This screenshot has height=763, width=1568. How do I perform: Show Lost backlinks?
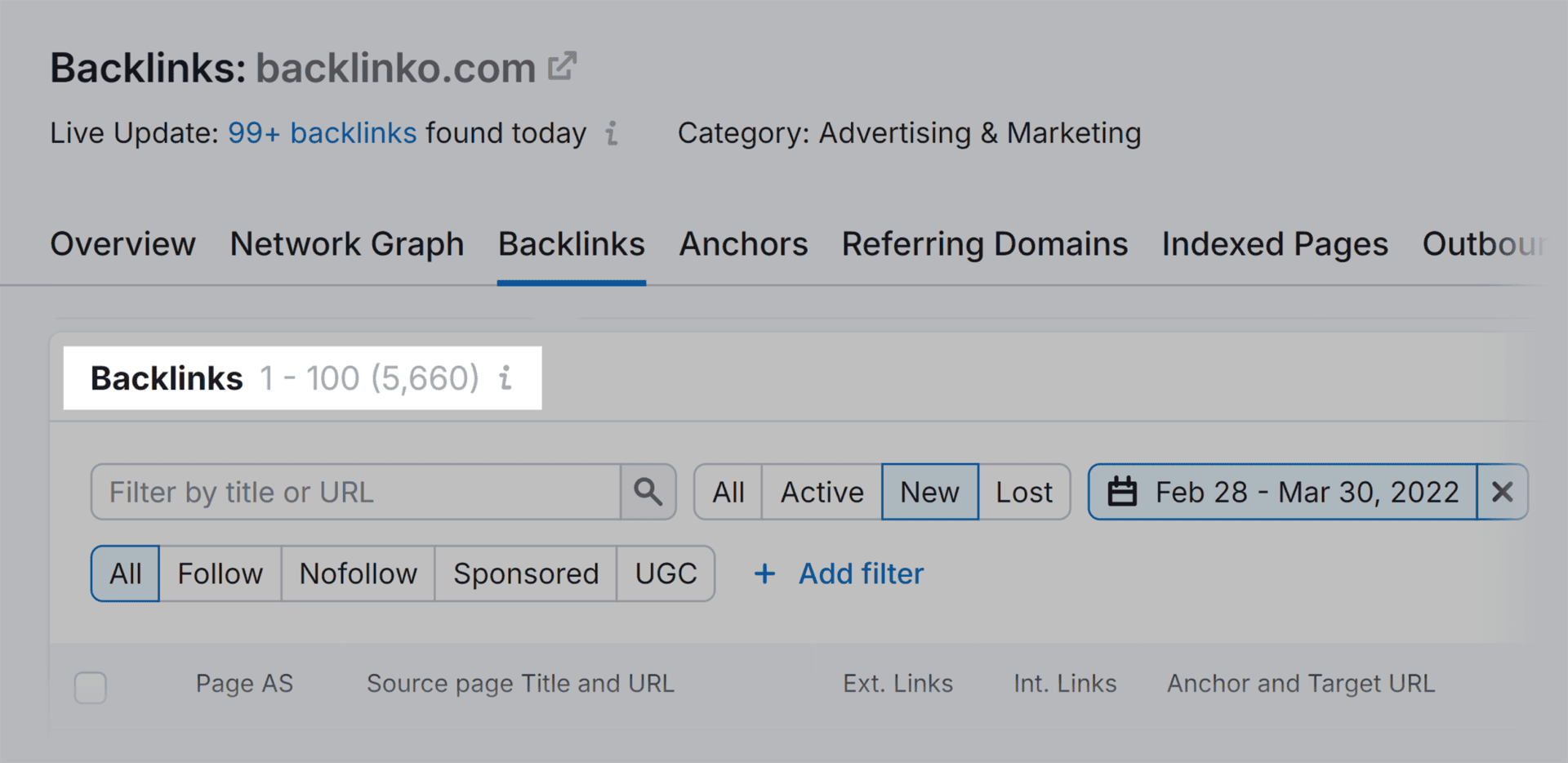tap(1023, 491)
